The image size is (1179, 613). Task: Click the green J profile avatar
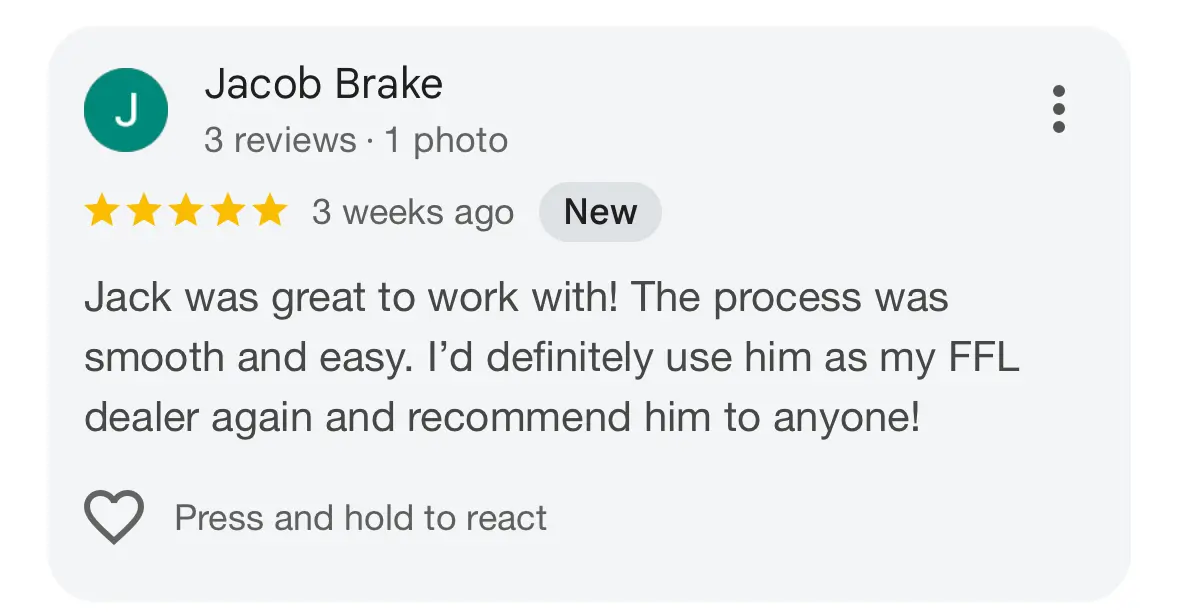[x=126, y=111]
